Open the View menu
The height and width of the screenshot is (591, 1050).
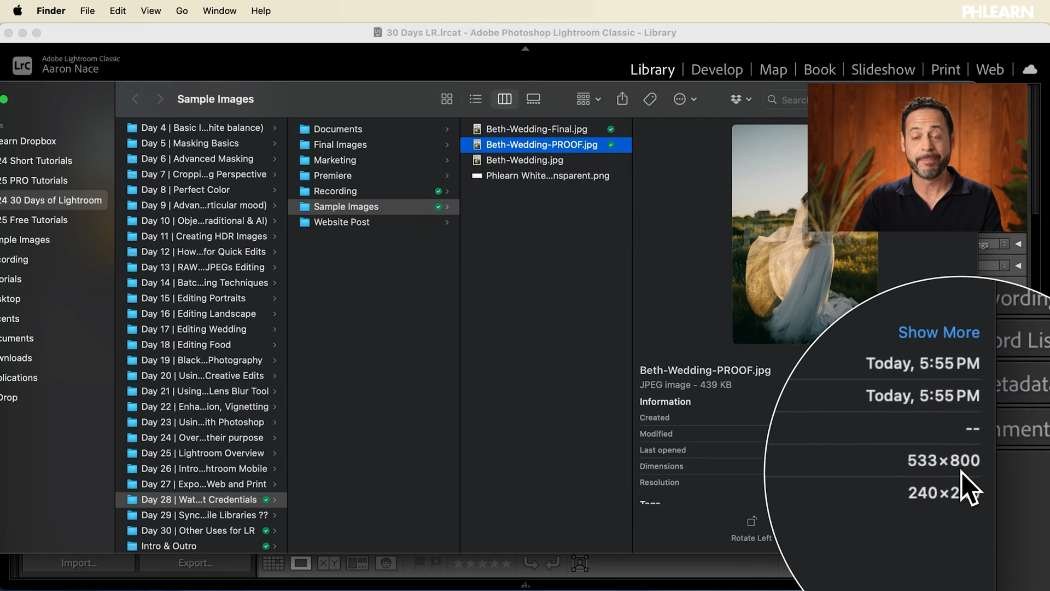point(151,11)
